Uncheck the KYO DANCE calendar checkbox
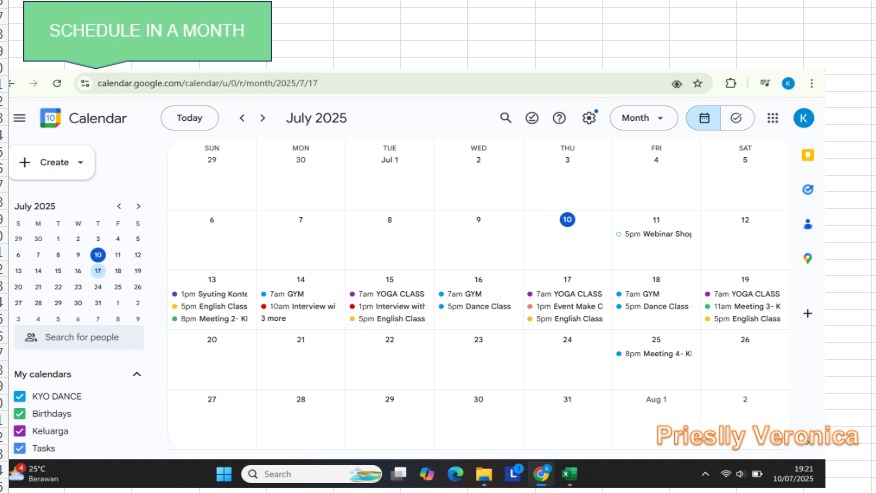The height and width of the screenshot is (493, 876). (20, 397)
